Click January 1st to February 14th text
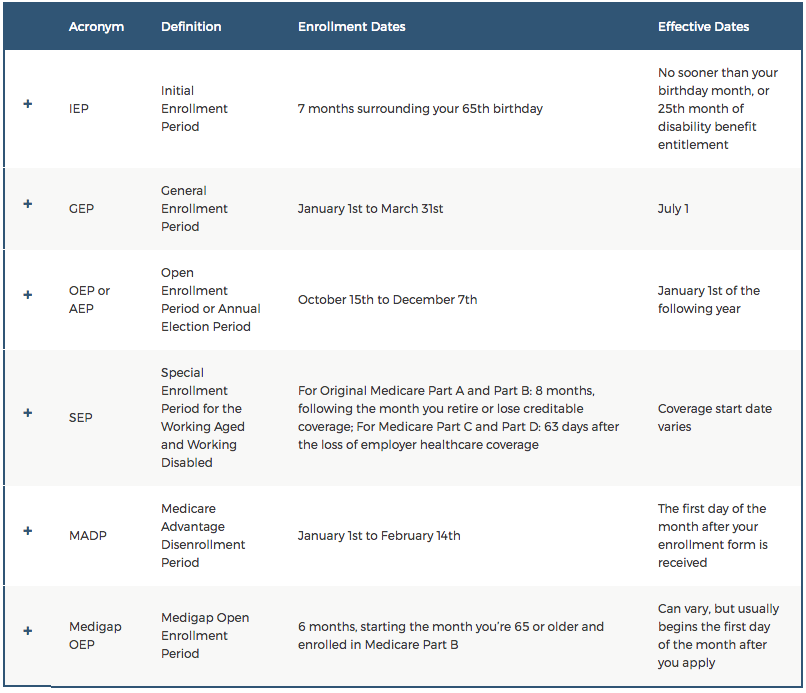Viewport: 806px width, 693px height. [x=379, y=535]
